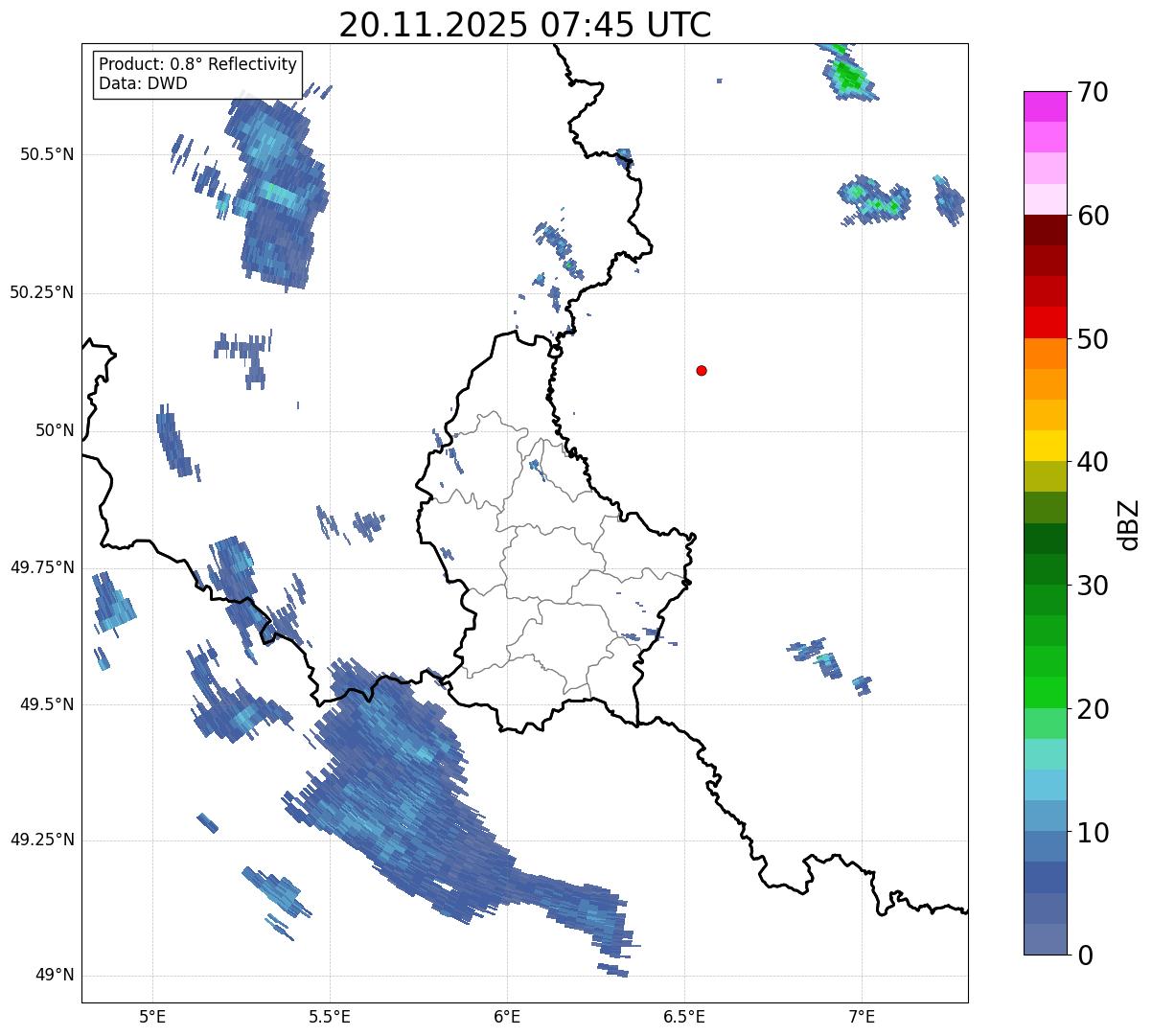The width and height of the screenshot is (1152, 1036).
Task: Click the colorbar value 30
Action: [x=1094, y=586]
